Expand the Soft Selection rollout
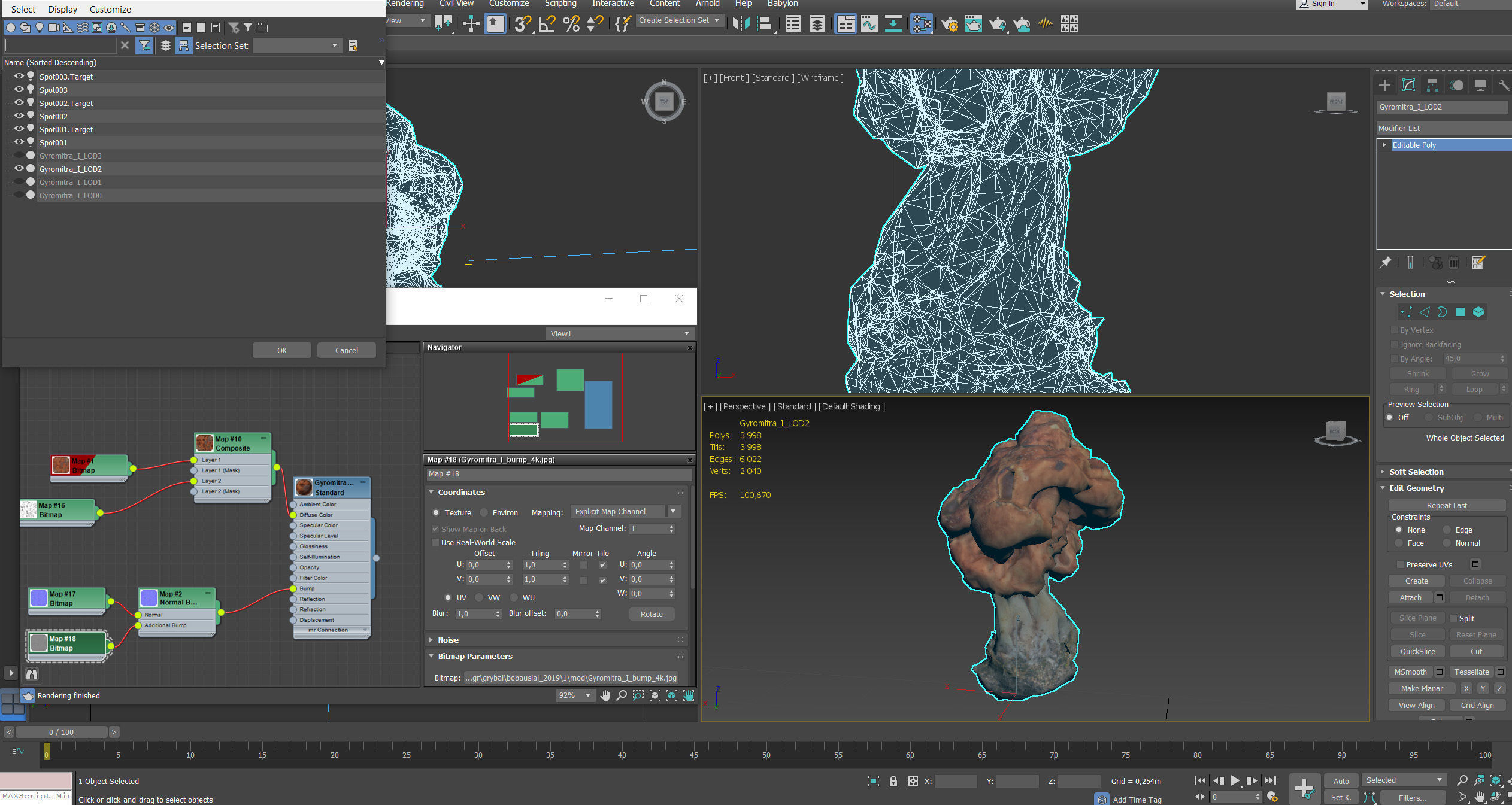This screenshot has height=805, width=1512. [1416, 472]
